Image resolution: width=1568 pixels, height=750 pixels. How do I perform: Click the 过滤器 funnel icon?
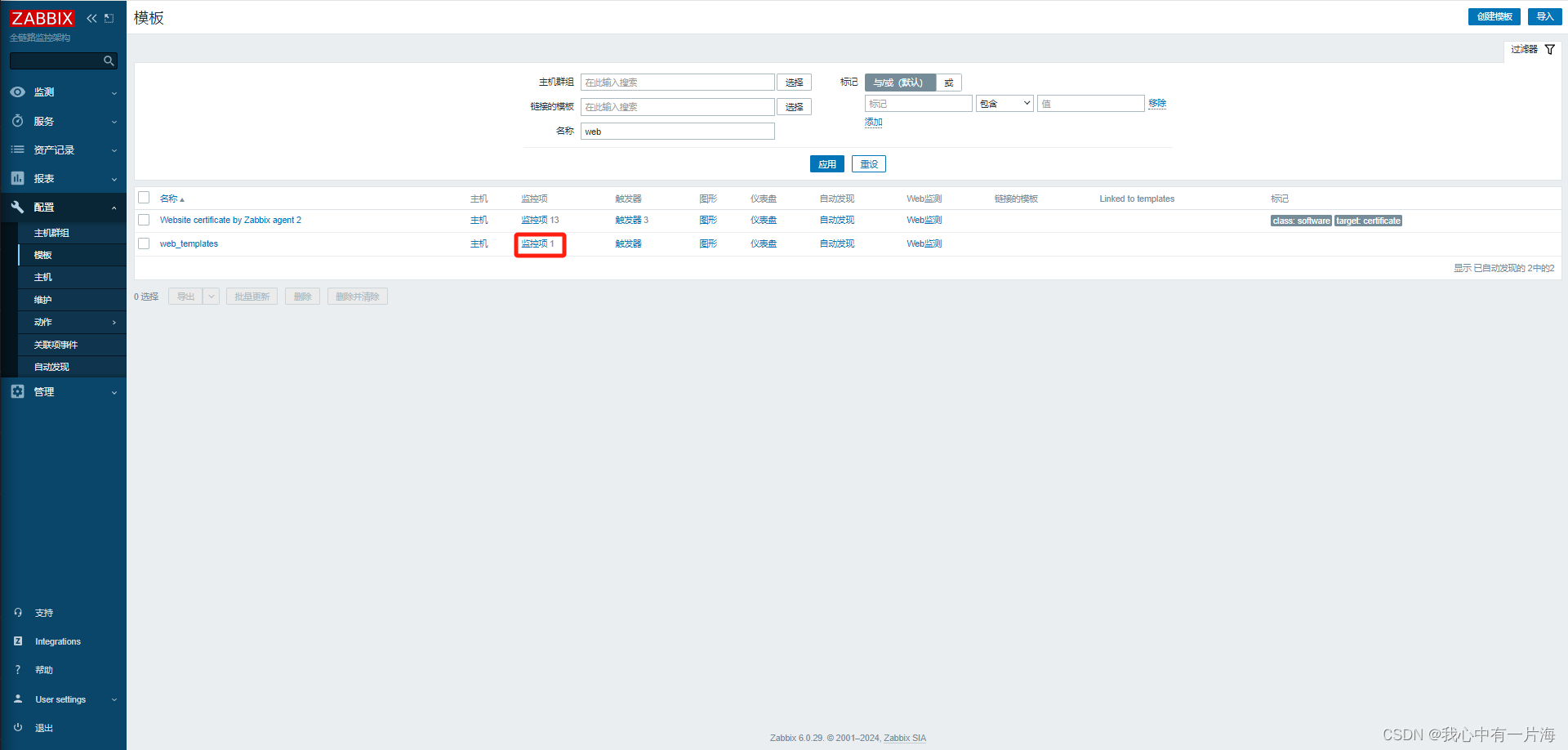pos(1549,50)
